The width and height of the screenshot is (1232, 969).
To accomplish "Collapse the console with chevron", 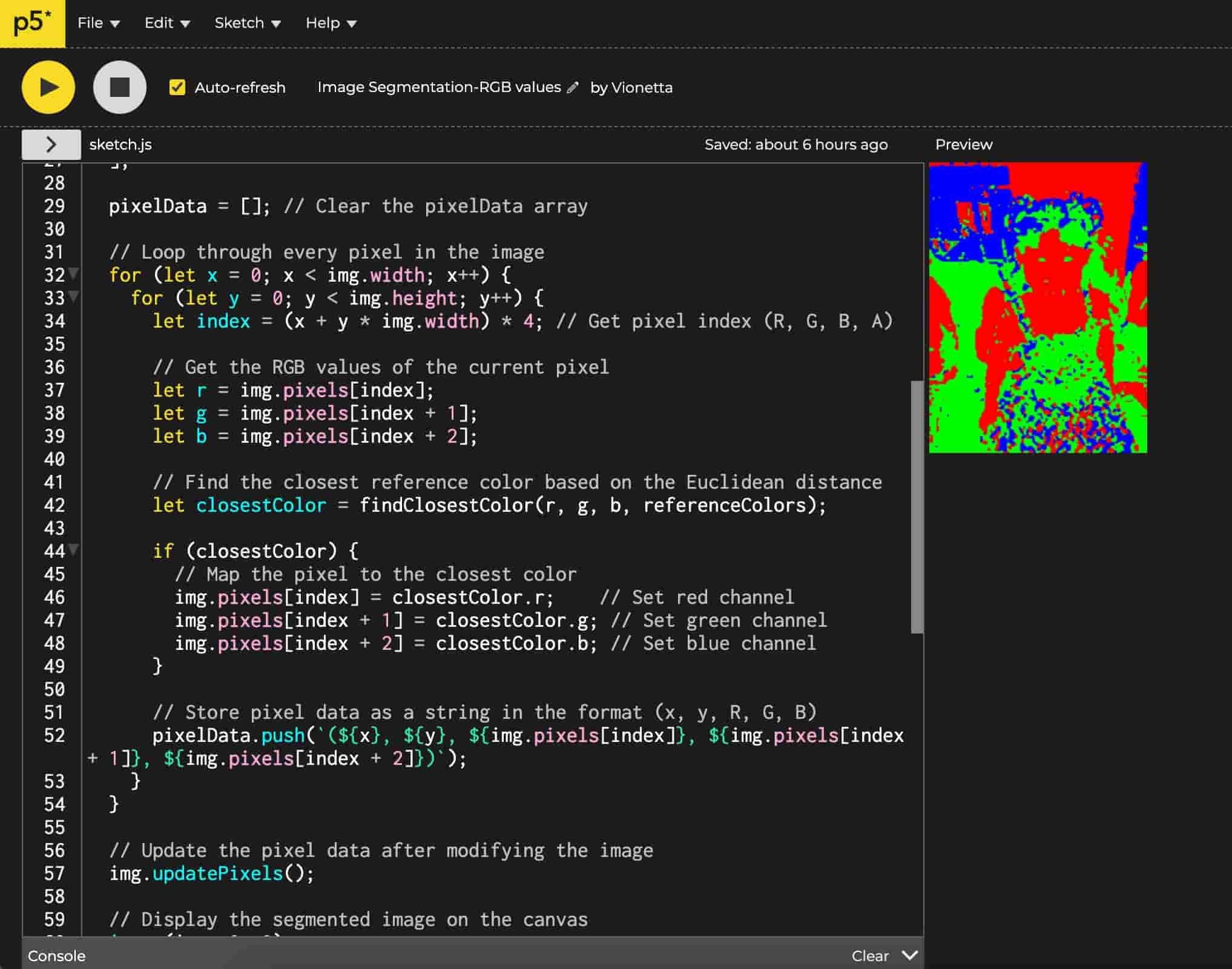I will pyautogui.click(x=909, y=955).
